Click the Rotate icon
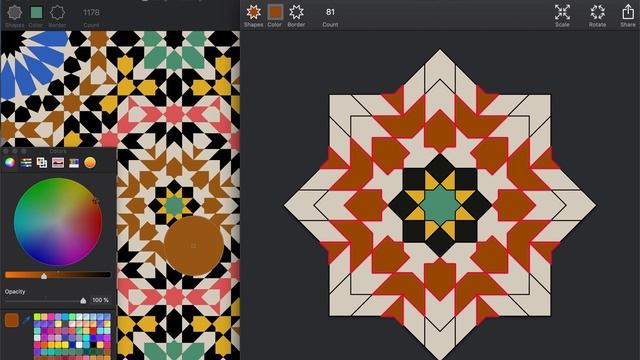 pyautogui.click(x=598, y=12)
